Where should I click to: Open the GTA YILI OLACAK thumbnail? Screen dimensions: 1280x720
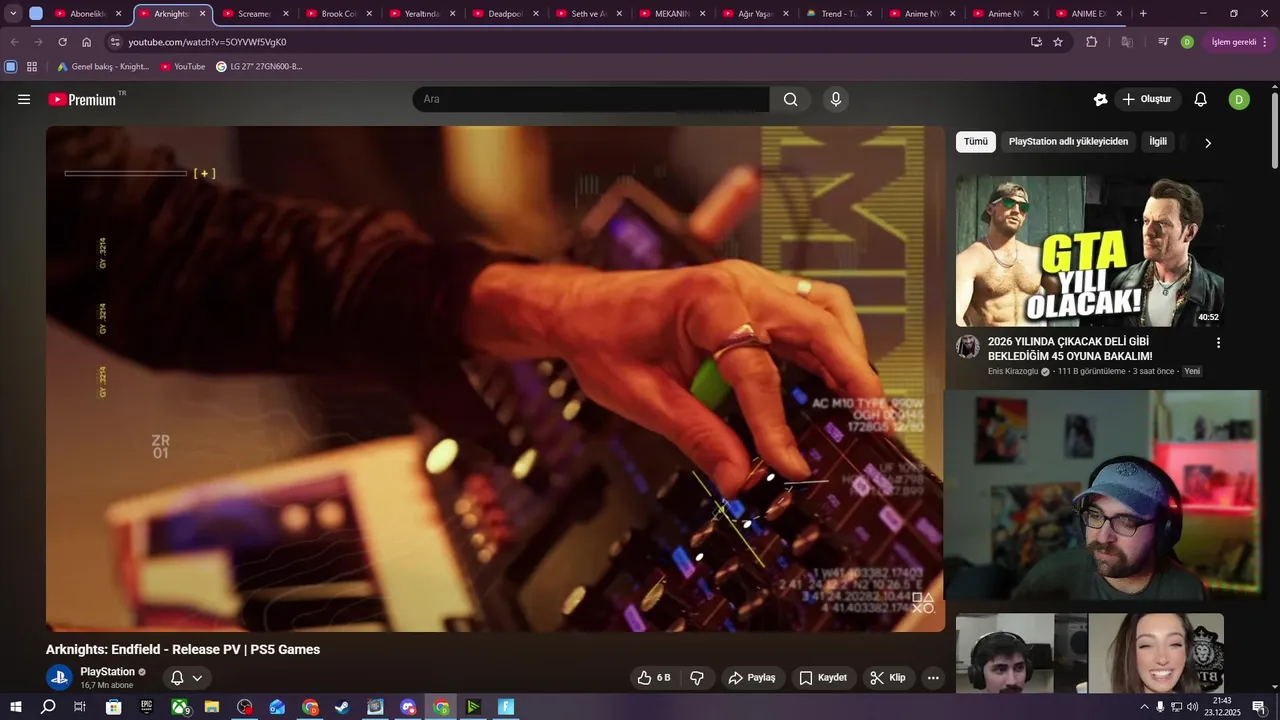1090,251
